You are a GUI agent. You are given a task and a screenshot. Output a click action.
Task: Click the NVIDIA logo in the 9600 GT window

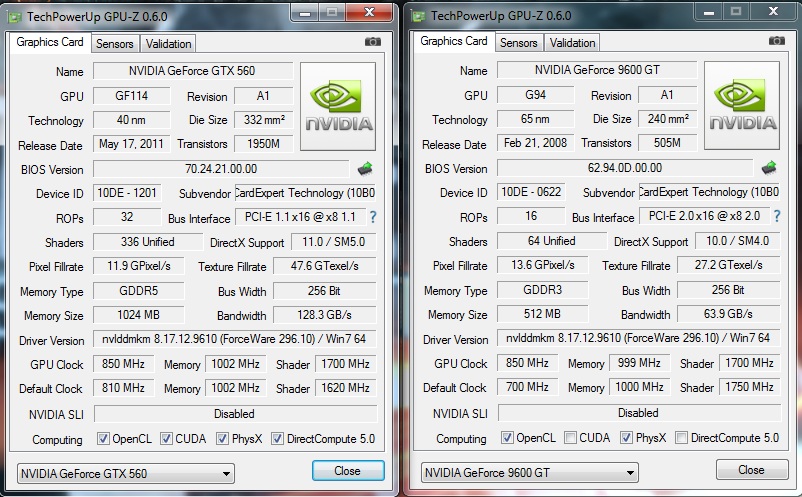pyautogui.click(x=742, y=105)
